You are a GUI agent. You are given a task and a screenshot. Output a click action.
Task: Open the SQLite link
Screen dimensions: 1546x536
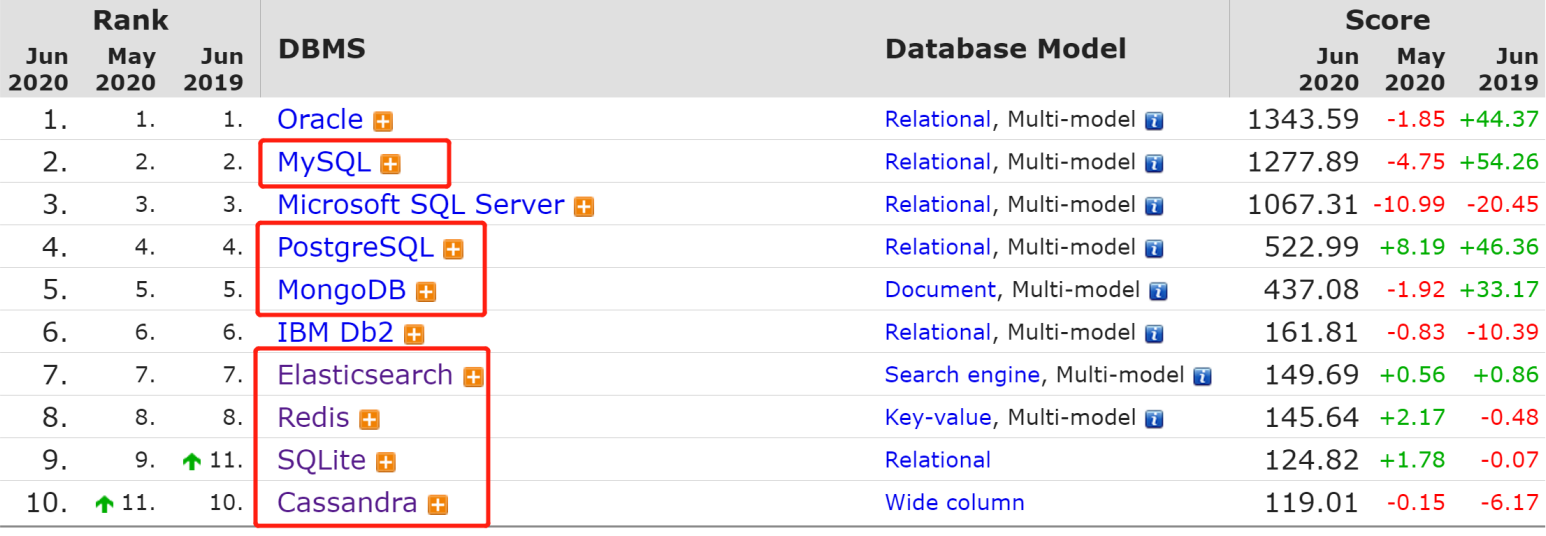(322, 460)
